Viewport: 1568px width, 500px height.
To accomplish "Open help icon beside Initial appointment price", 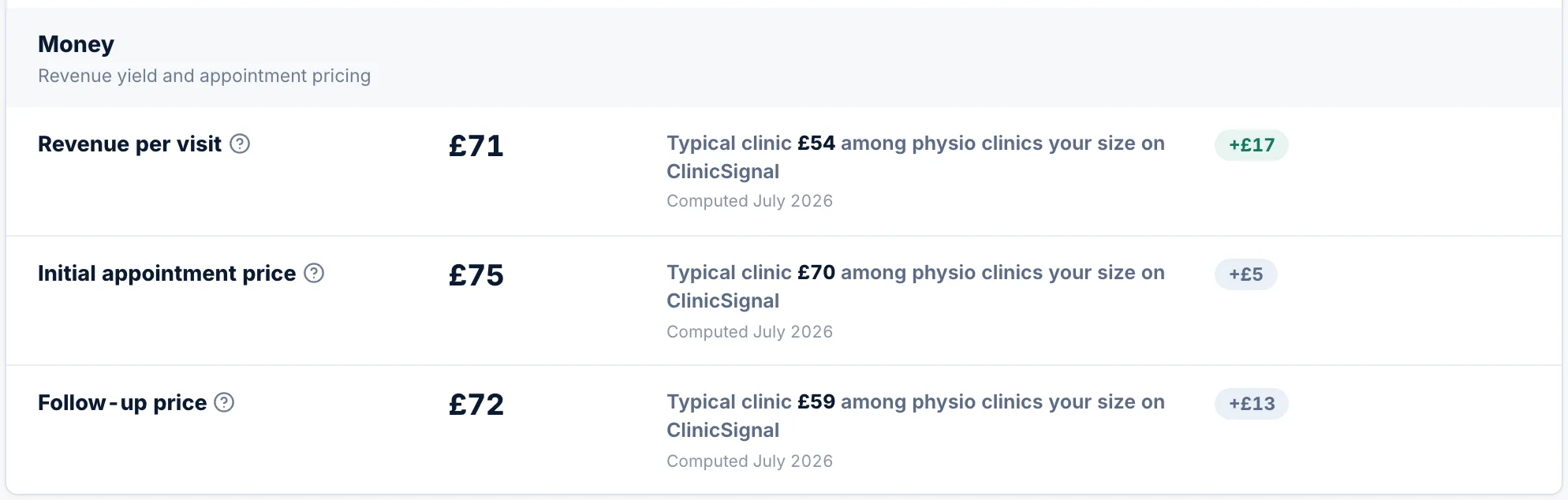I will tap(314, 273).
